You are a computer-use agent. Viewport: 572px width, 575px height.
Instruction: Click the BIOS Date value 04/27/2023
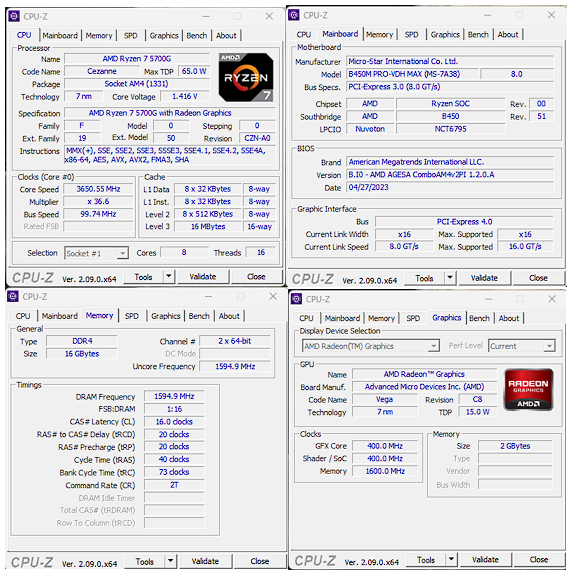[x=450, y=187]
